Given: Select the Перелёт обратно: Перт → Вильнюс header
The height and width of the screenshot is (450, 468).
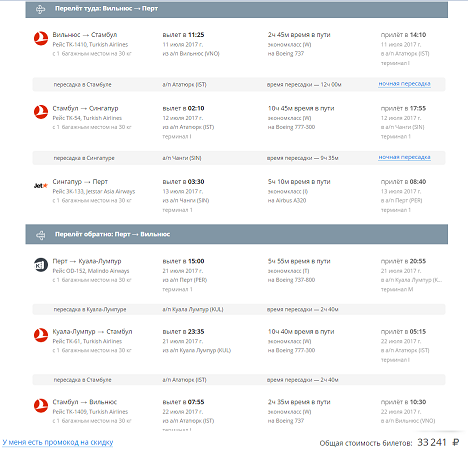Looking at the screenshot, I should click(x=236, y=234).
